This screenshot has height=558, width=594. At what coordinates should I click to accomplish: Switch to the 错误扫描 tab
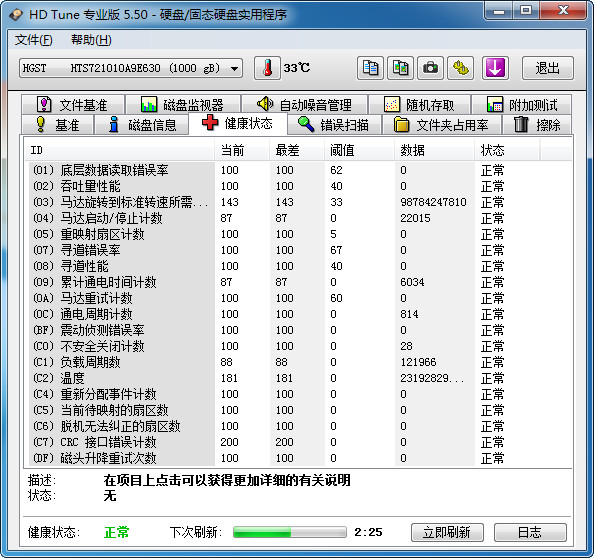click(x=334, y=125)
